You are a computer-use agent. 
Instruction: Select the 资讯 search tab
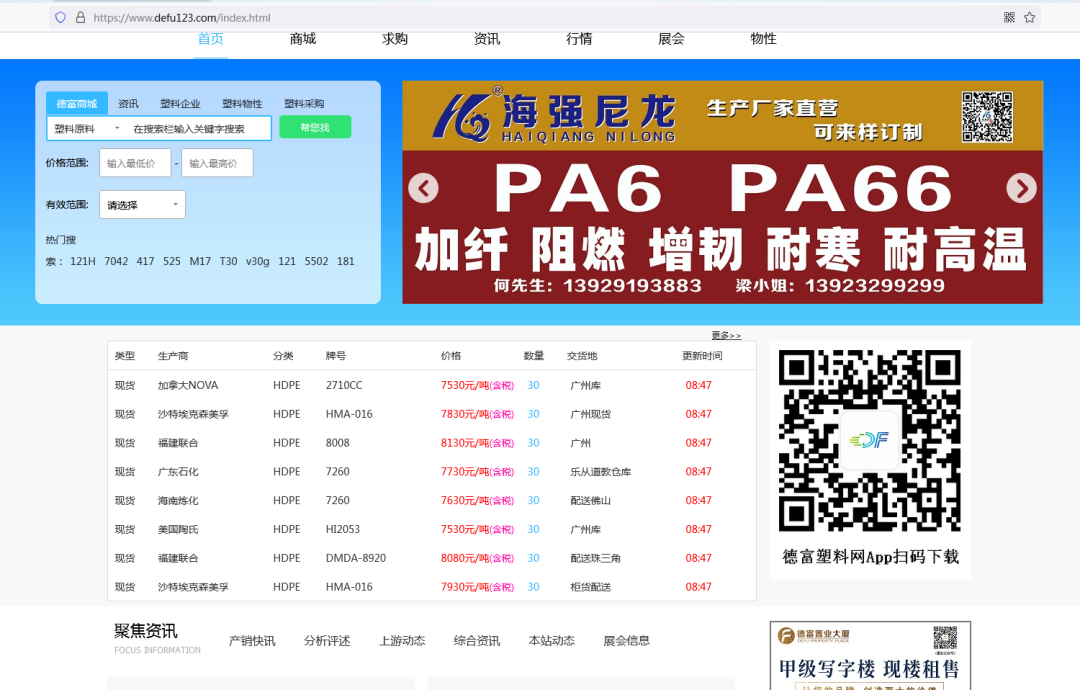point(128,103)
